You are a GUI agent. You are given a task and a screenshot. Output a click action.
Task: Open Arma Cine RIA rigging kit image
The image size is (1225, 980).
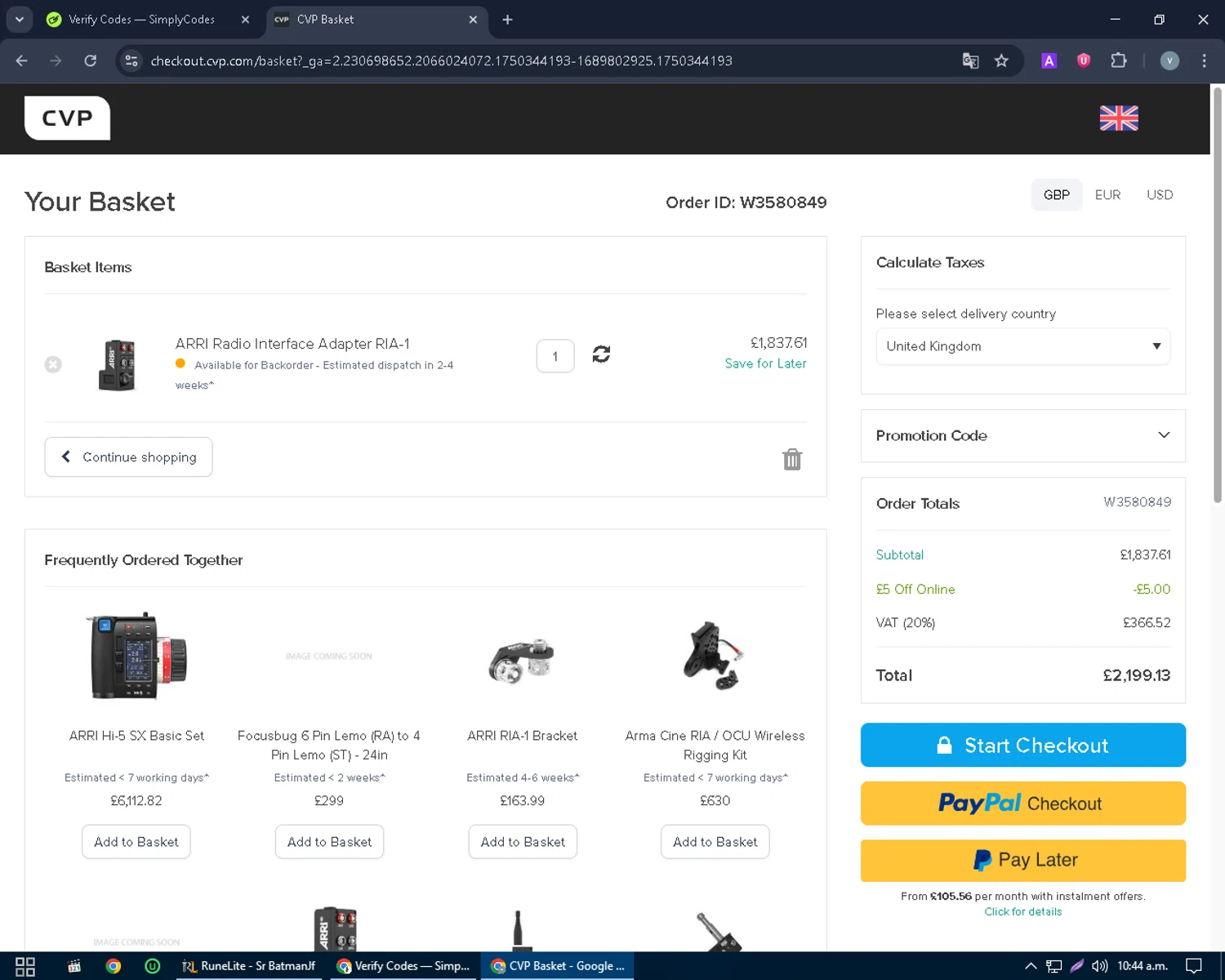click(715, 656)
